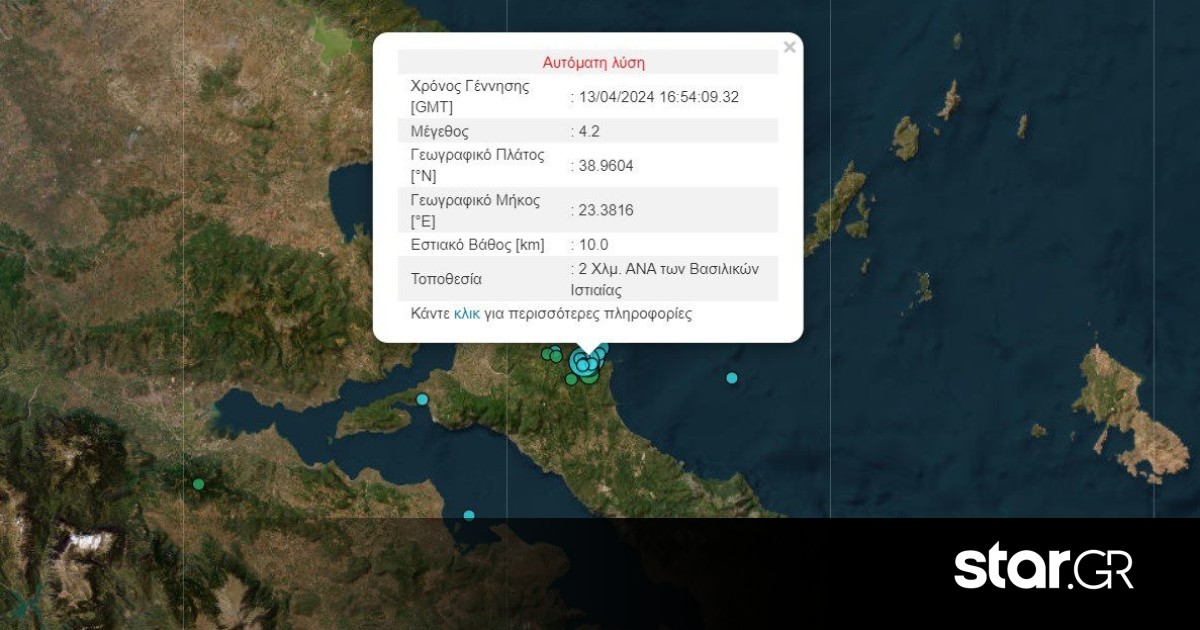This screenshot has height=630, width=1200.
Task: Click the latitude value 38.9604
Action: coord(604,165)
